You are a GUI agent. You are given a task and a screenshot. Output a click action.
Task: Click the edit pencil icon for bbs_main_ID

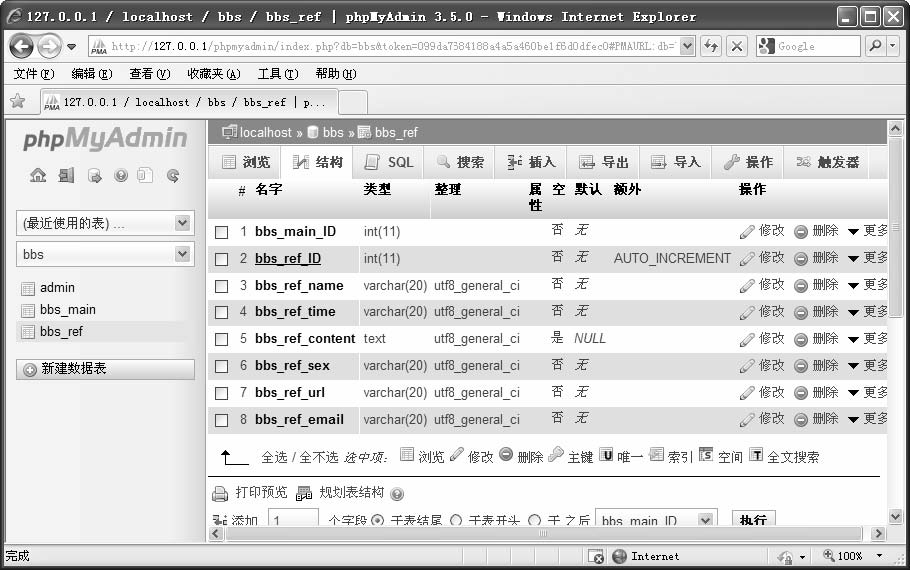pos(747,232)
